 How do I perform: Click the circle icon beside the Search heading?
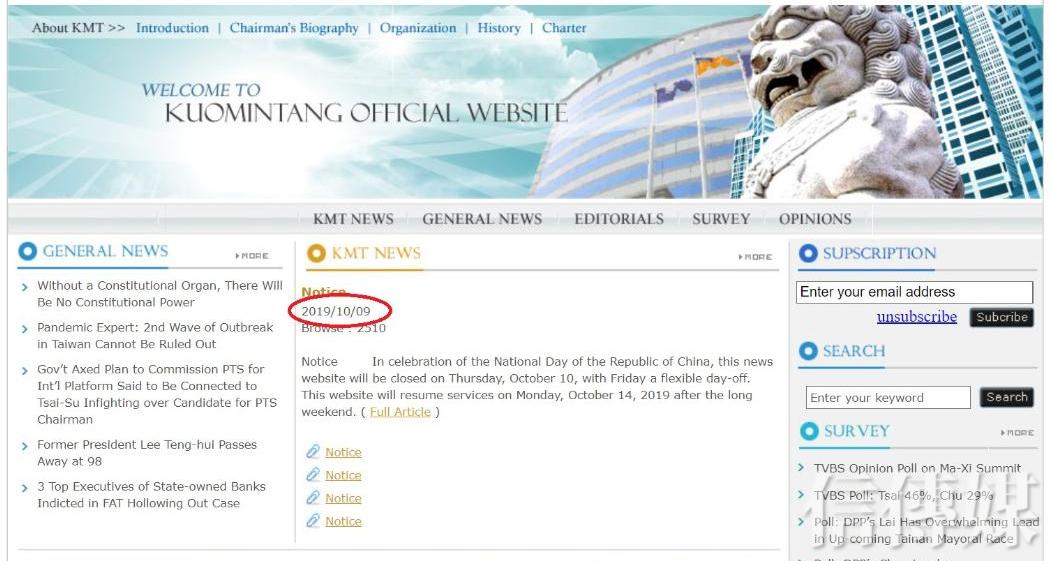pos(808,351)
